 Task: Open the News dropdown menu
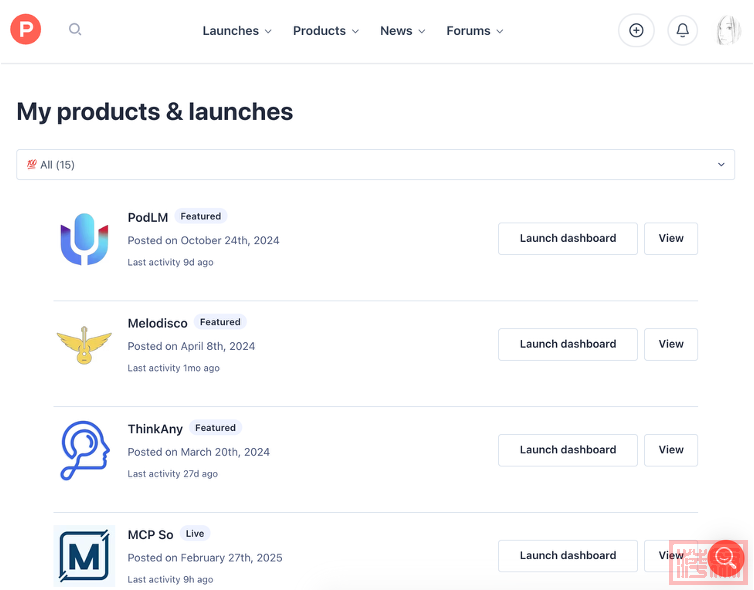(x=402, y=31)
